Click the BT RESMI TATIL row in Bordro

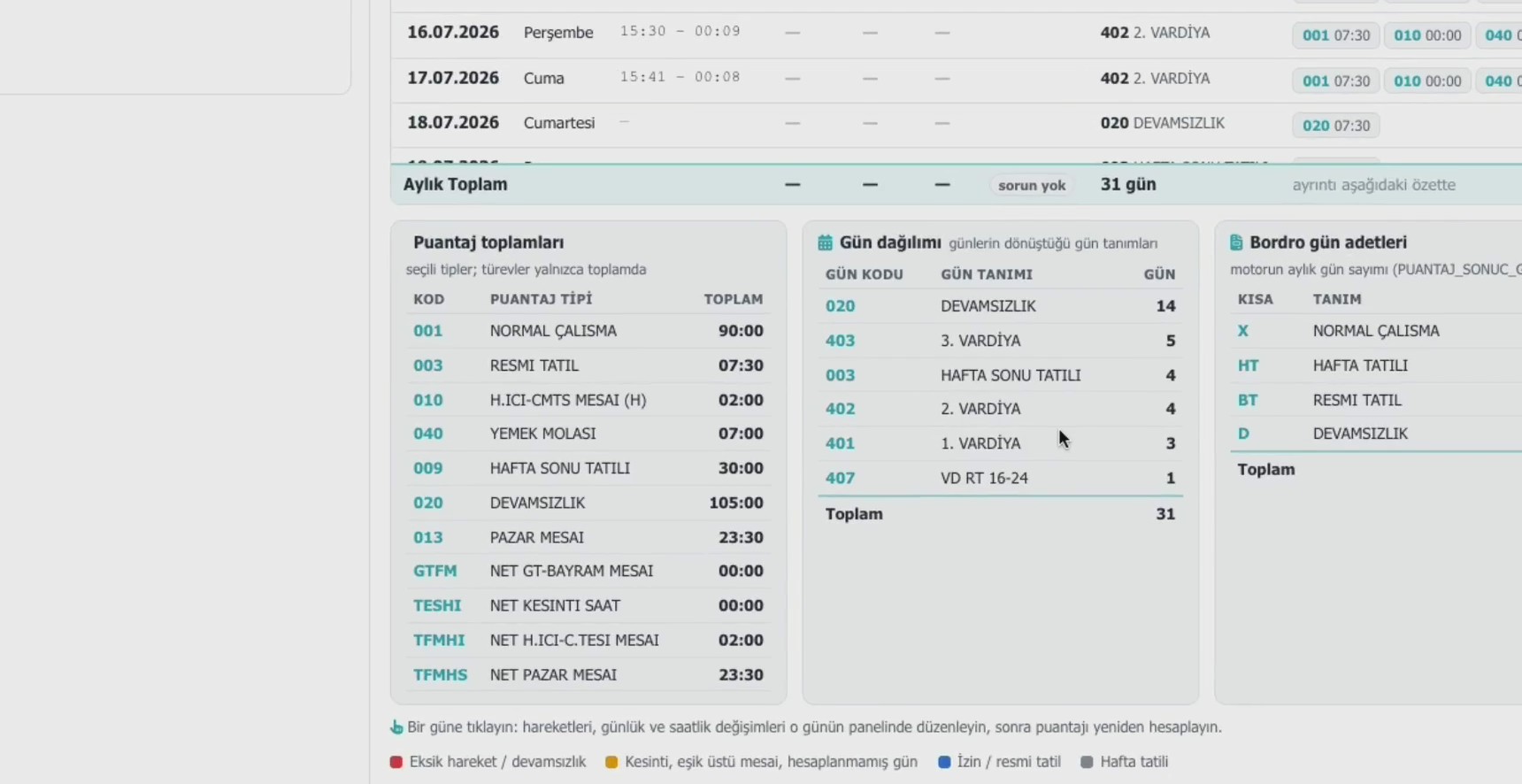[1376, 400]
